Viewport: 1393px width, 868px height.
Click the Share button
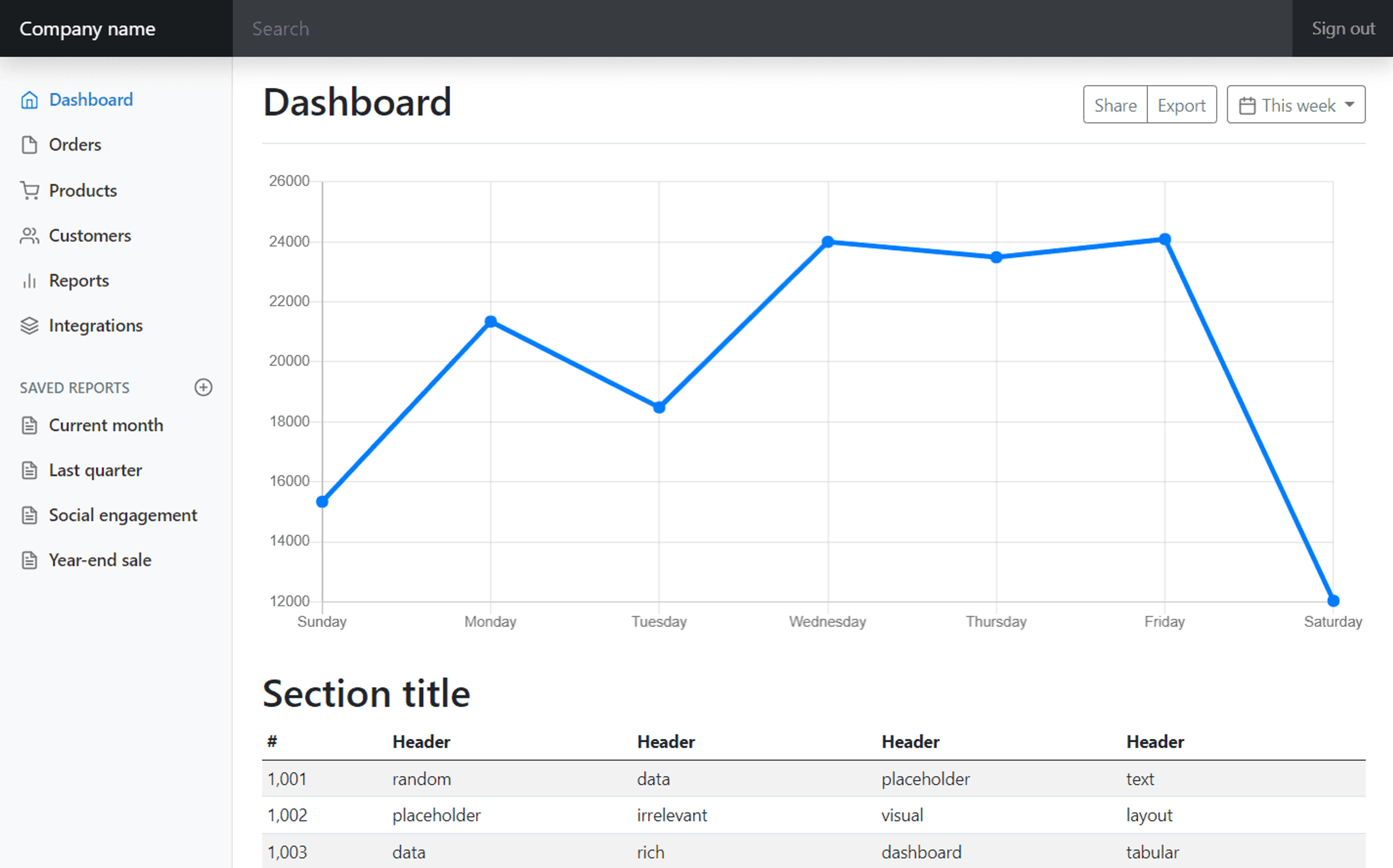tap(1115, 104)
